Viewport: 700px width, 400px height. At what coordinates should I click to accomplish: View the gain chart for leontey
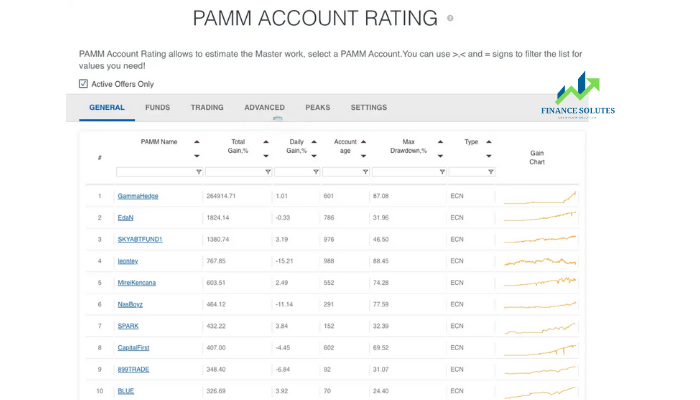pos(540,261)
